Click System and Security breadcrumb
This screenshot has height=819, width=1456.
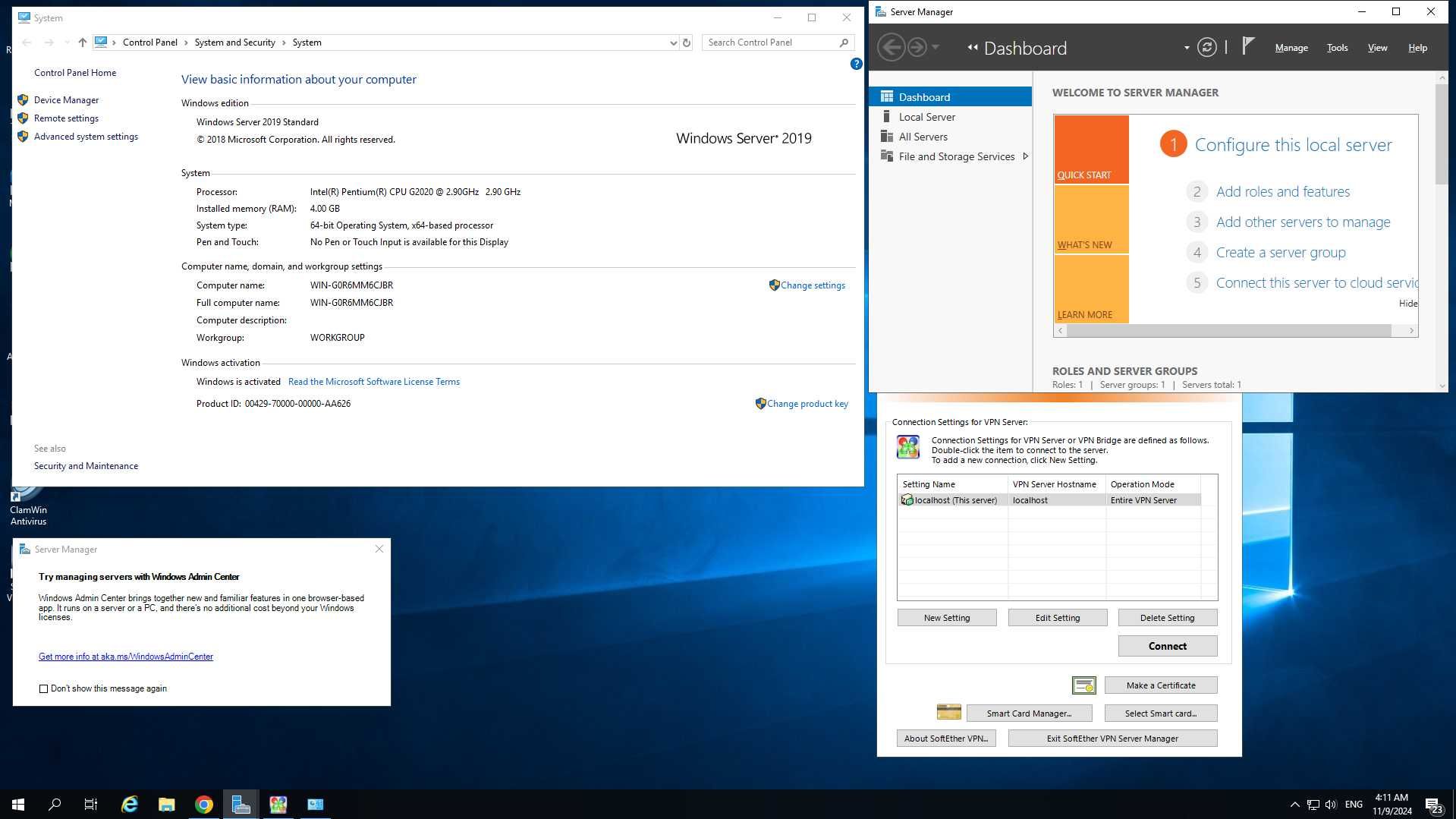[234, 43]
